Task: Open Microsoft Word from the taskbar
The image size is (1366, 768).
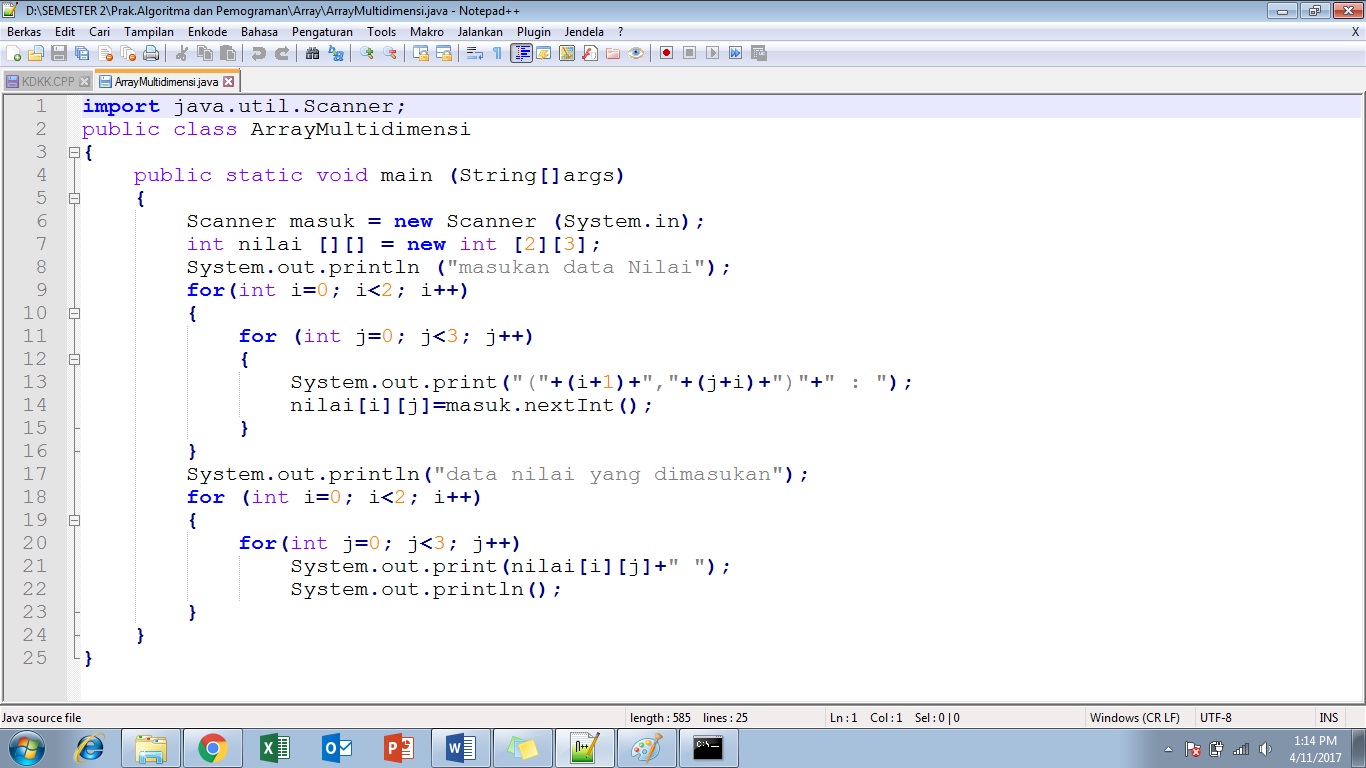Action: pos(460,747)
